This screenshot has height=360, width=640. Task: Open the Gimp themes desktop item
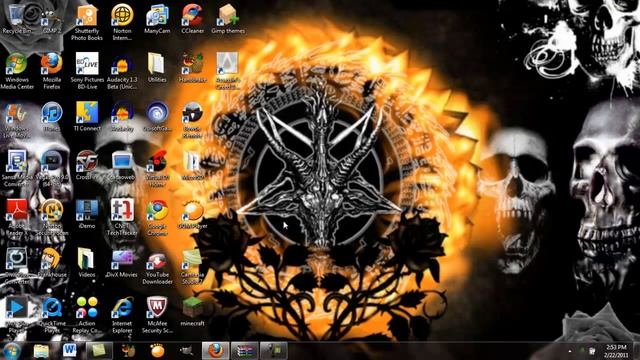pyautogui.click(x=228, y=18)
